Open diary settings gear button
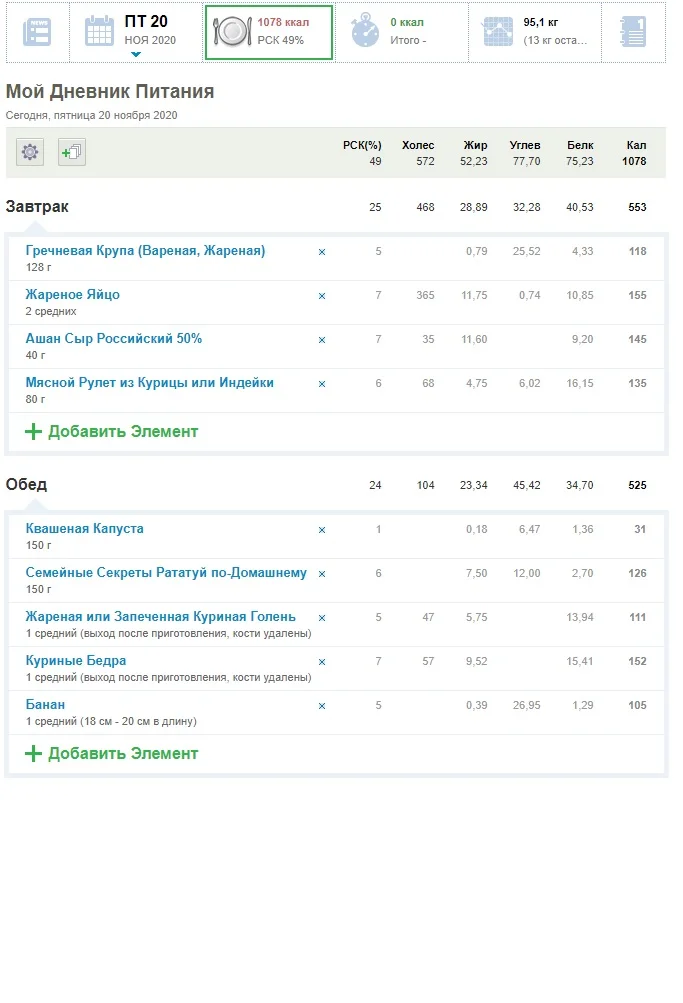Image resolution: width=683 pixels, height=1003 pixels. pos(30,152)
